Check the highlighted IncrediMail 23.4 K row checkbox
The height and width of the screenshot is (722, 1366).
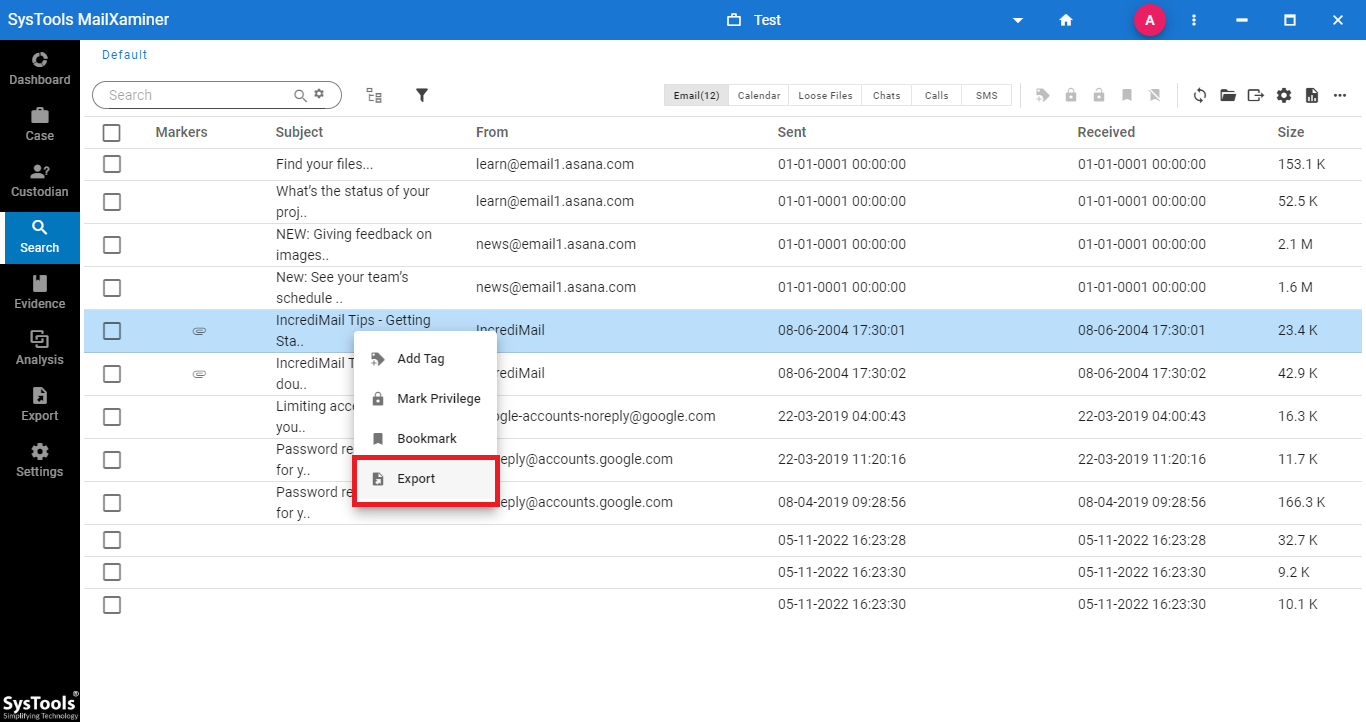point(112,331)
